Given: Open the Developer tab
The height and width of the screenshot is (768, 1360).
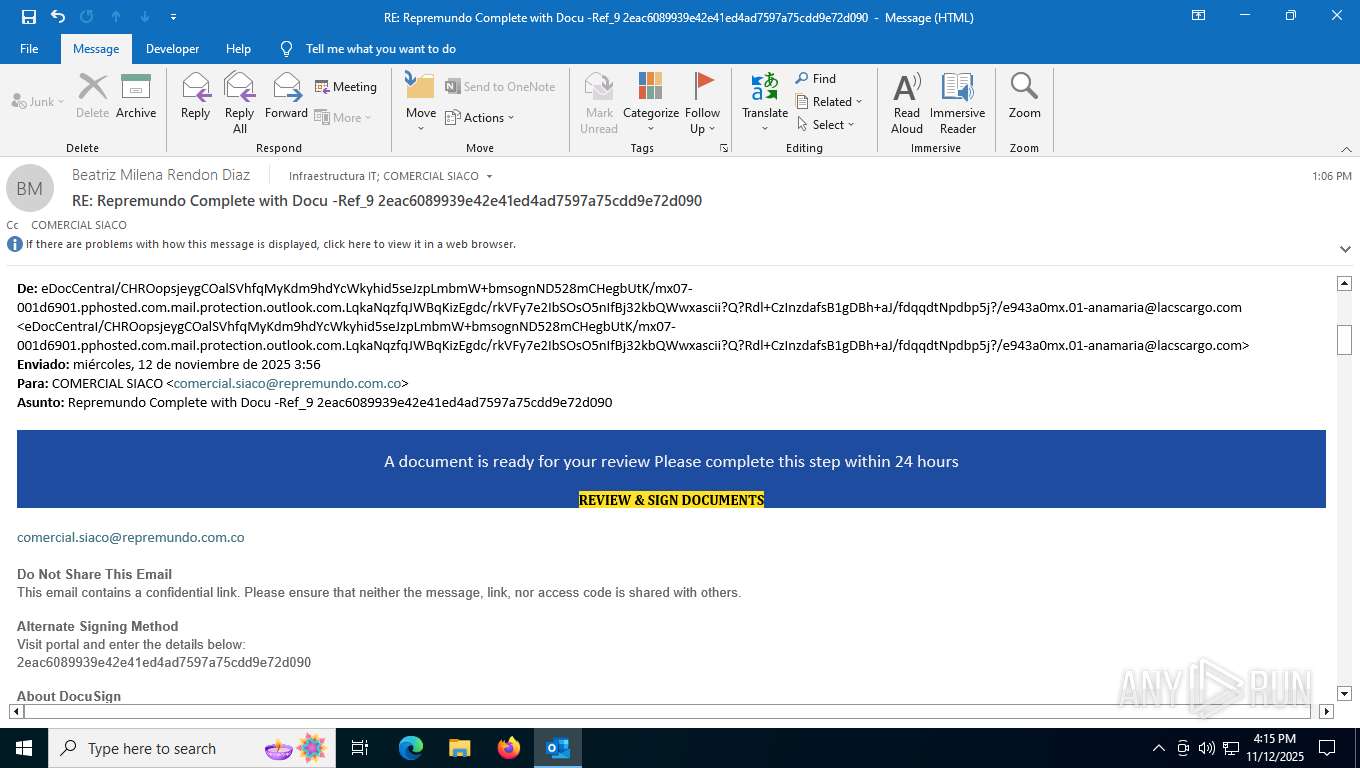Looking at the screenshot, I should (172, 49).
